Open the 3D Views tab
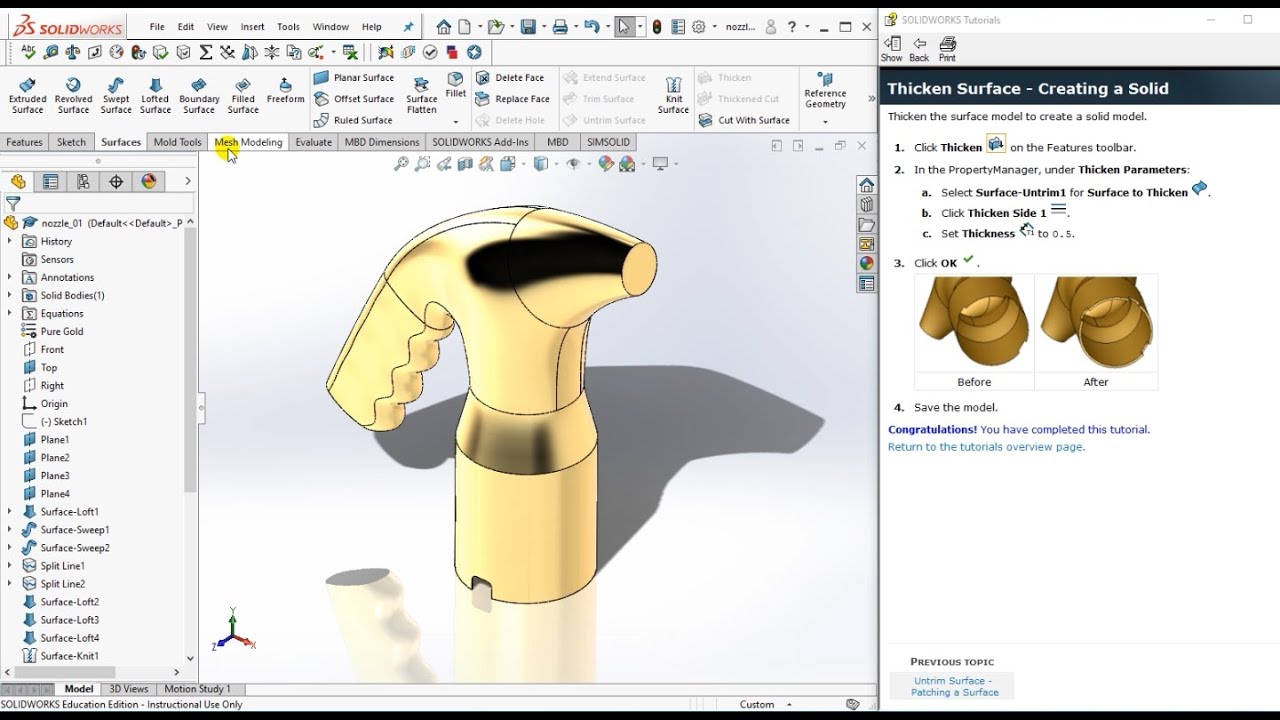The image size is (1280, 720). coord(128,689)
